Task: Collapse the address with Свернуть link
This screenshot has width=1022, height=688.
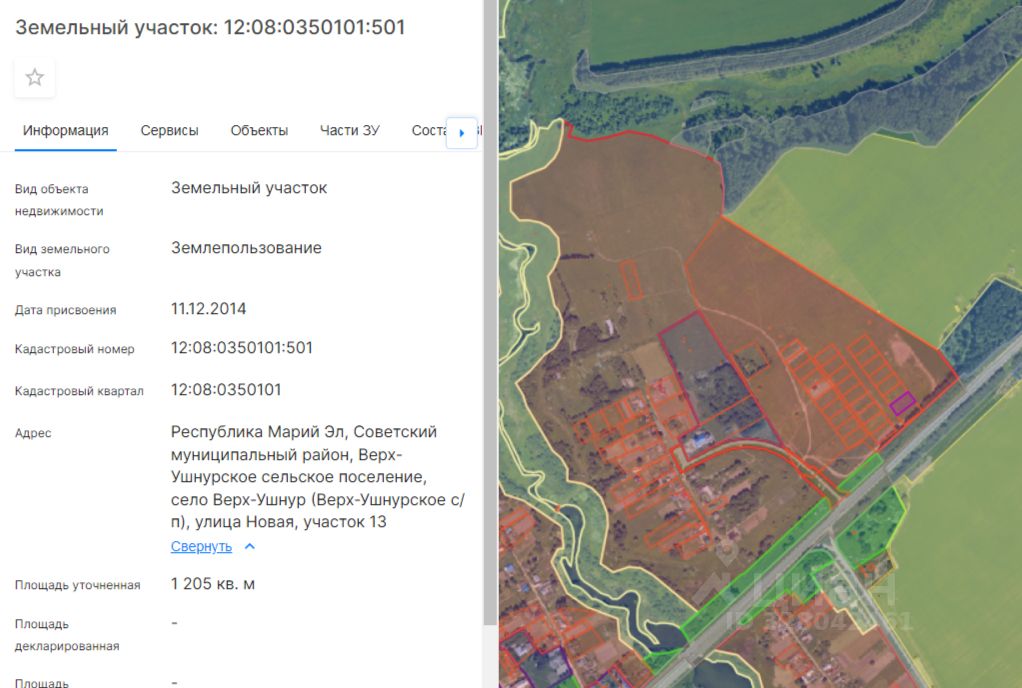Action: (x=201, y=547)
